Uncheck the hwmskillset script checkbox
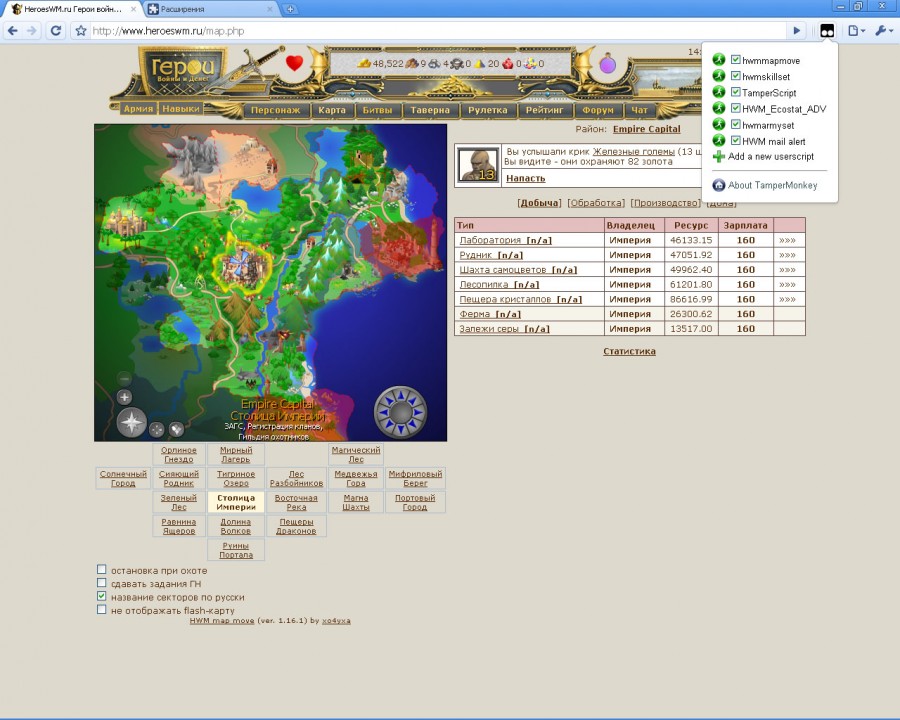 point(735,76)
